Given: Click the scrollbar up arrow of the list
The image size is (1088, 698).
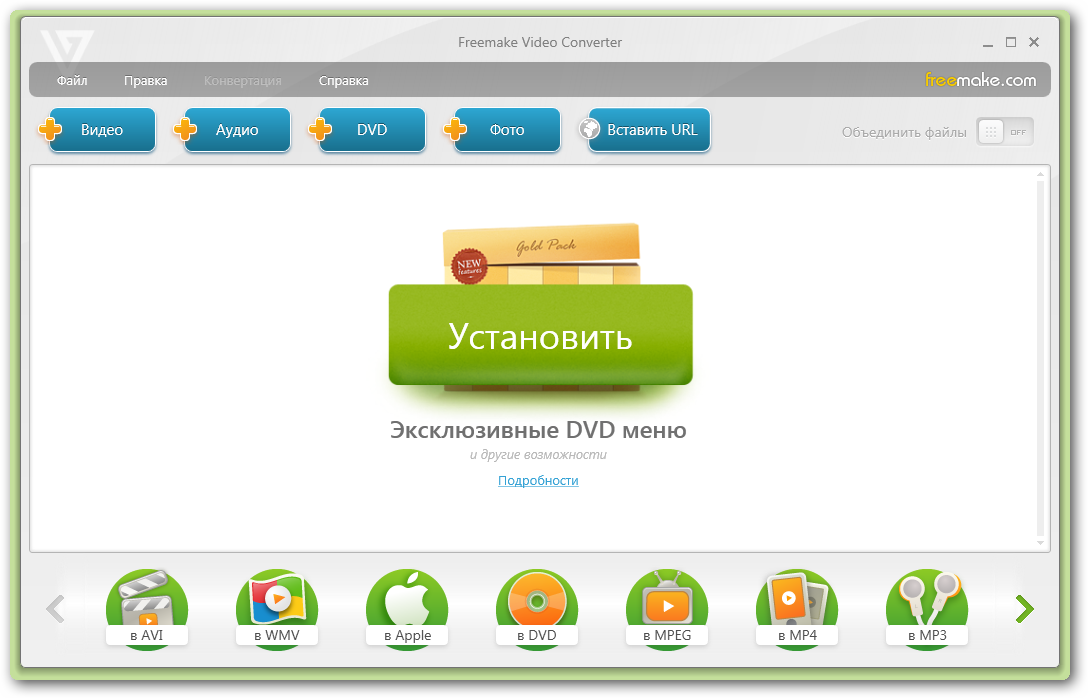Looking at the screenshot, I should (1040, 174).
